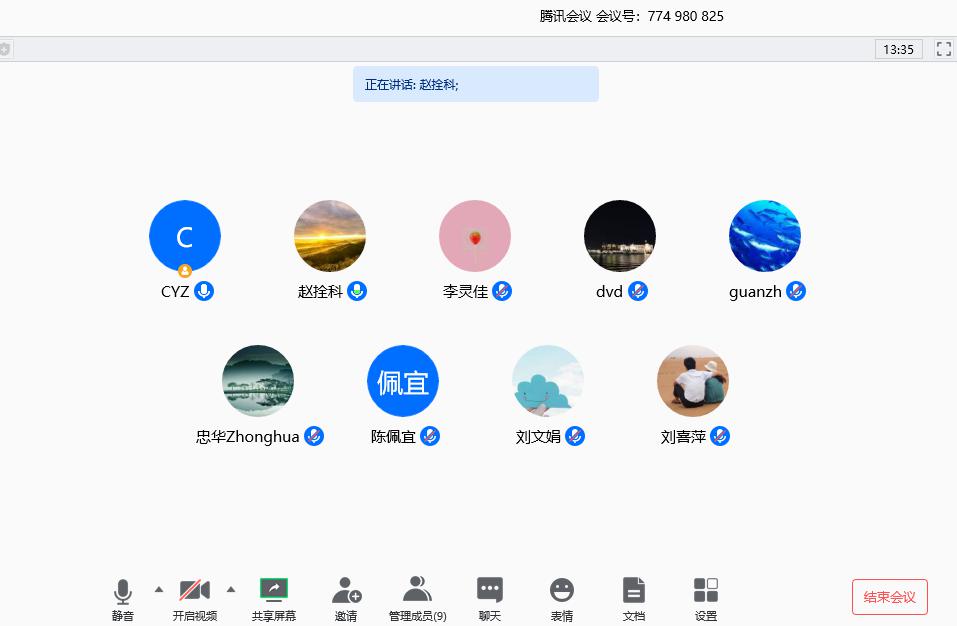Click the 正在讲话 speaker banner
This screenshot has height=626, width=957.
[x=475, y=84]
